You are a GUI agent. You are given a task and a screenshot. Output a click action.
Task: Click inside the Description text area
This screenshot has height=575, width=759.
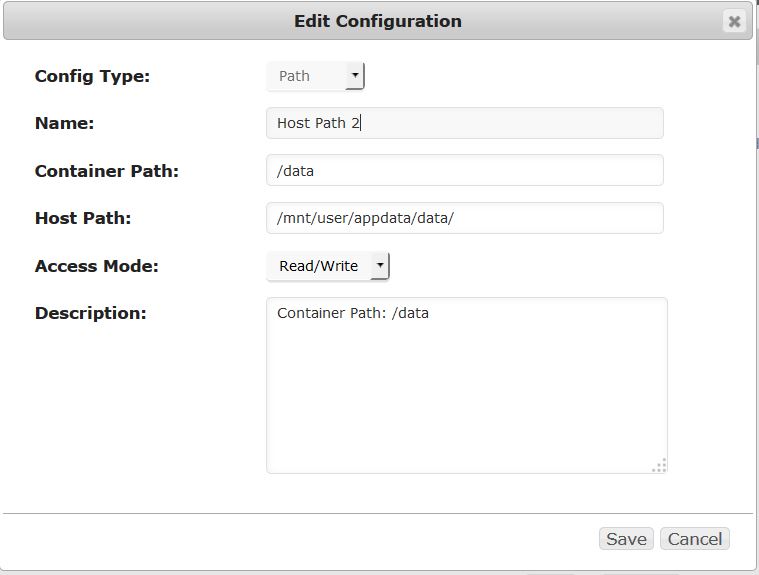(467, 385)
